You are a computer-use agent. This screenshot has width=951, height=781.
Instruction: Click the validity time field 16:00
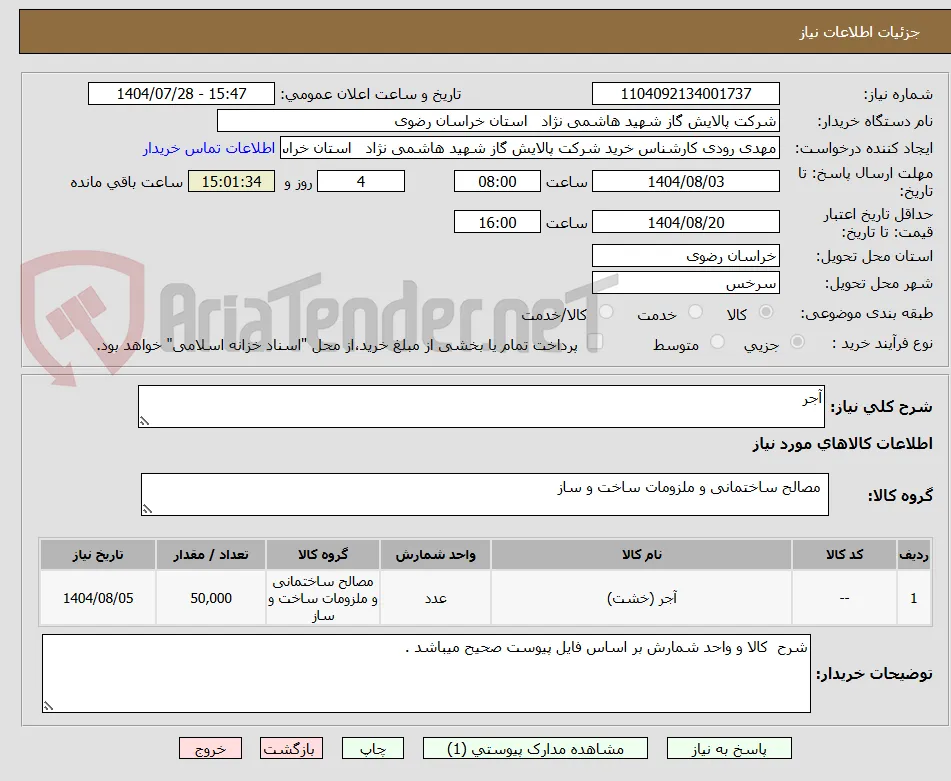[497, 222]
